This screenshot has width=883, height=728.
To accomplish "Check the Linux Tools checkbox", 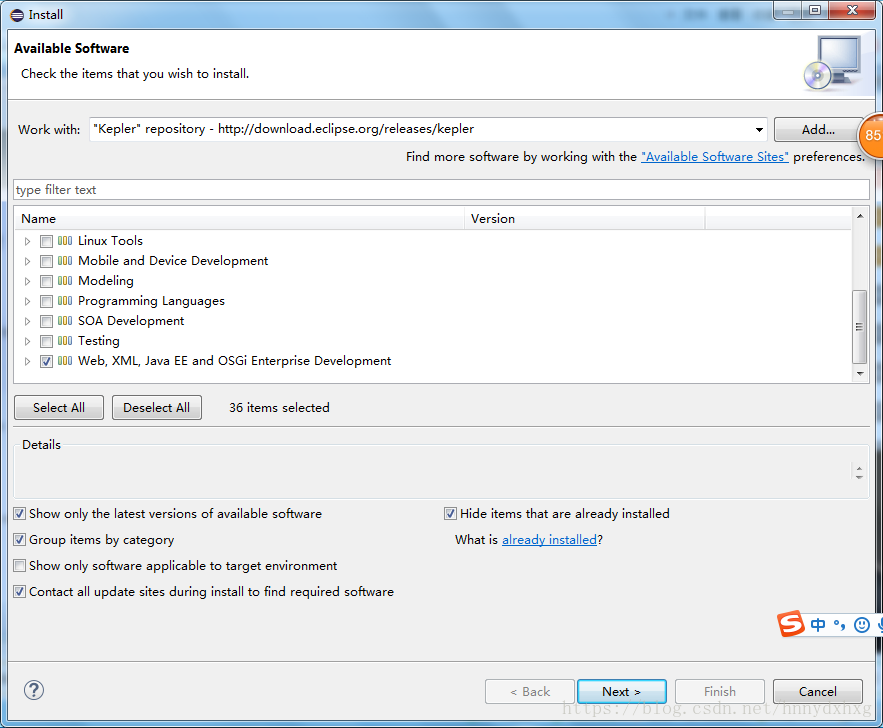I will click(47, 242).
